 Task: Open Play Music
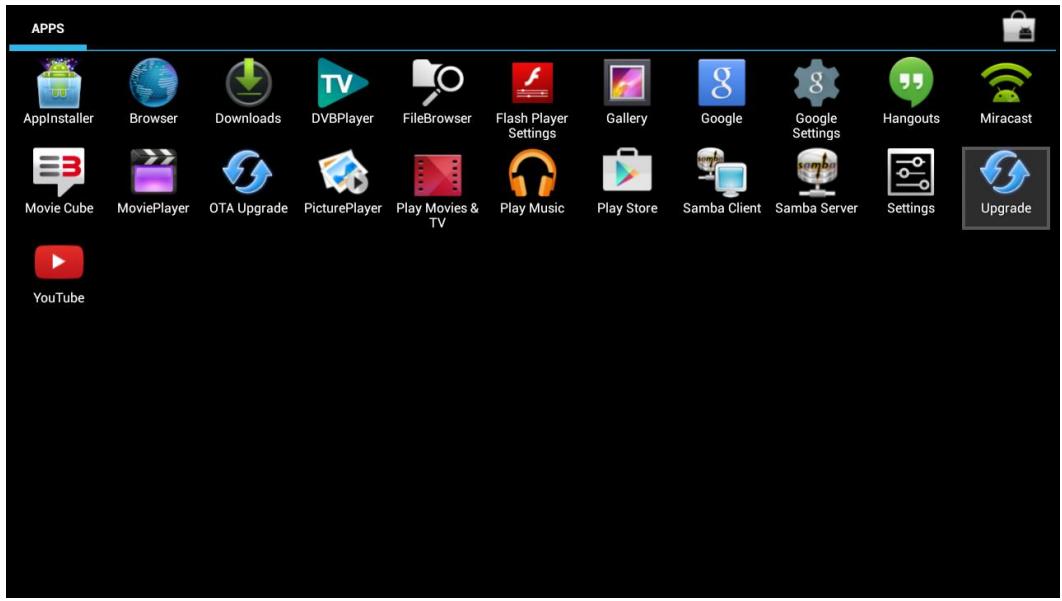tap(532, 182)
